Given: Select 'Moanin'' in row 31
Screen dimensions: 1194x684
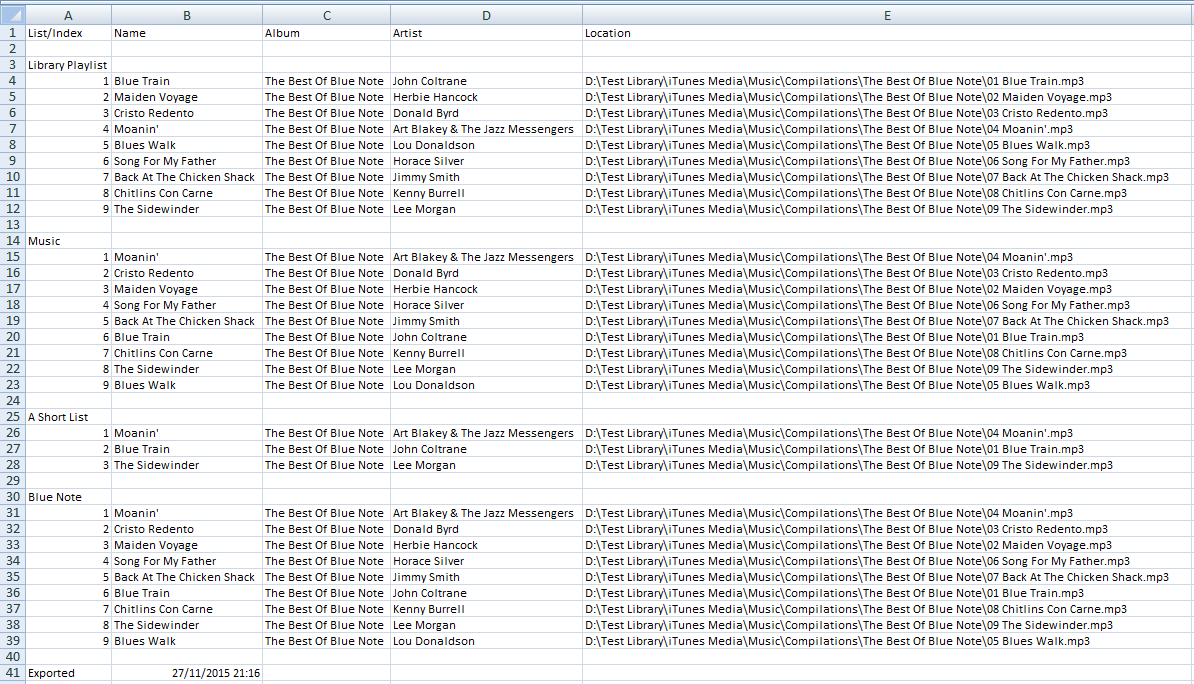Looking at the screenshot, I should (187, 513).
